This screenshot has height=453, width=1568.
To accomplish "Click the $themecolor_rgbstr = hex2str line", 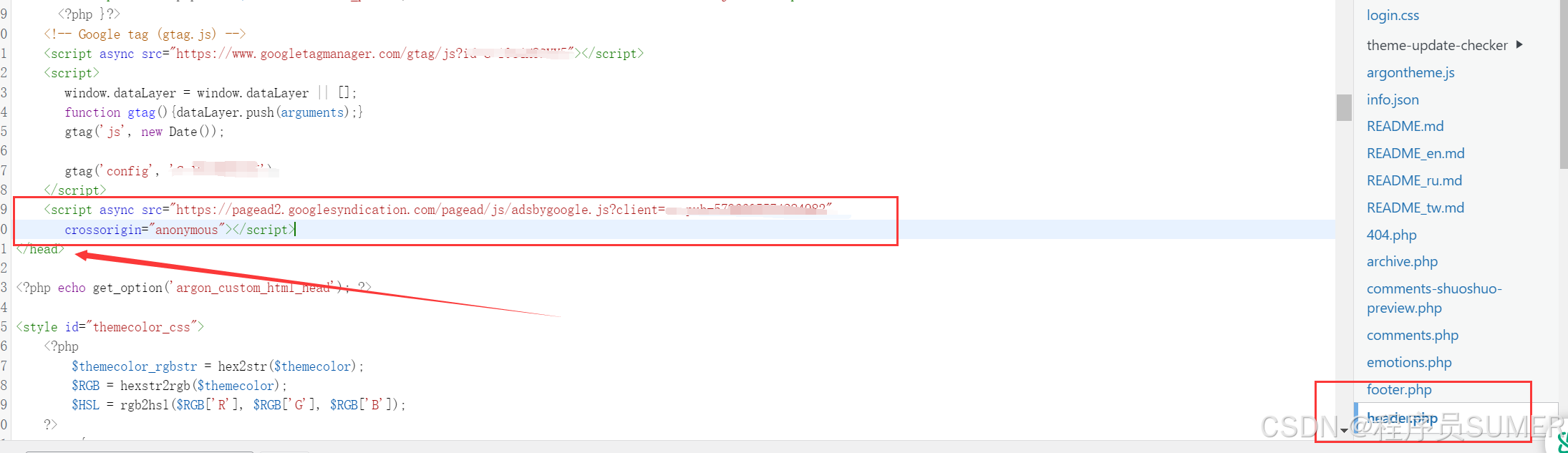I will (218, 366).
